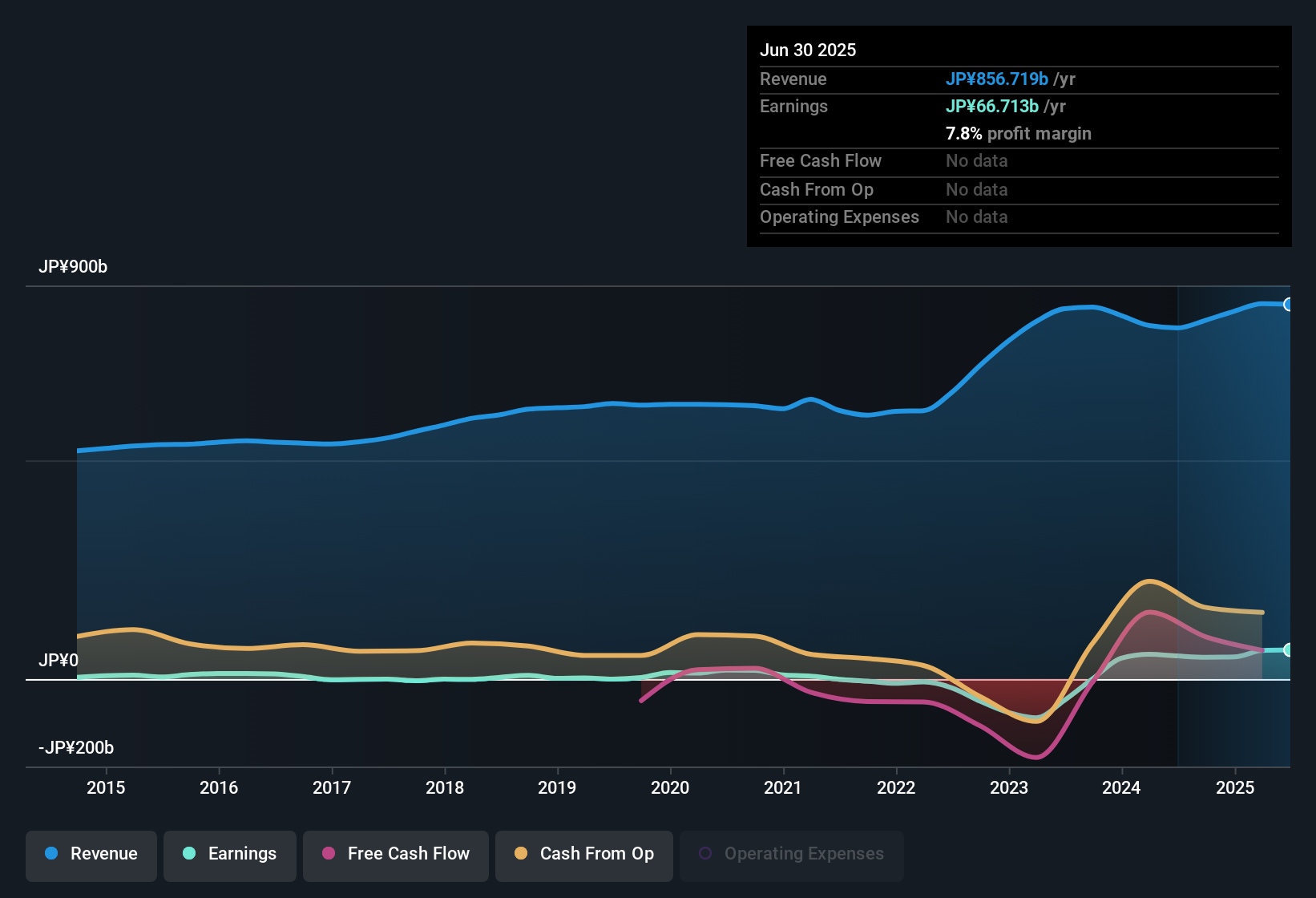Click the 2024 x-axis label

[1121, 788]
